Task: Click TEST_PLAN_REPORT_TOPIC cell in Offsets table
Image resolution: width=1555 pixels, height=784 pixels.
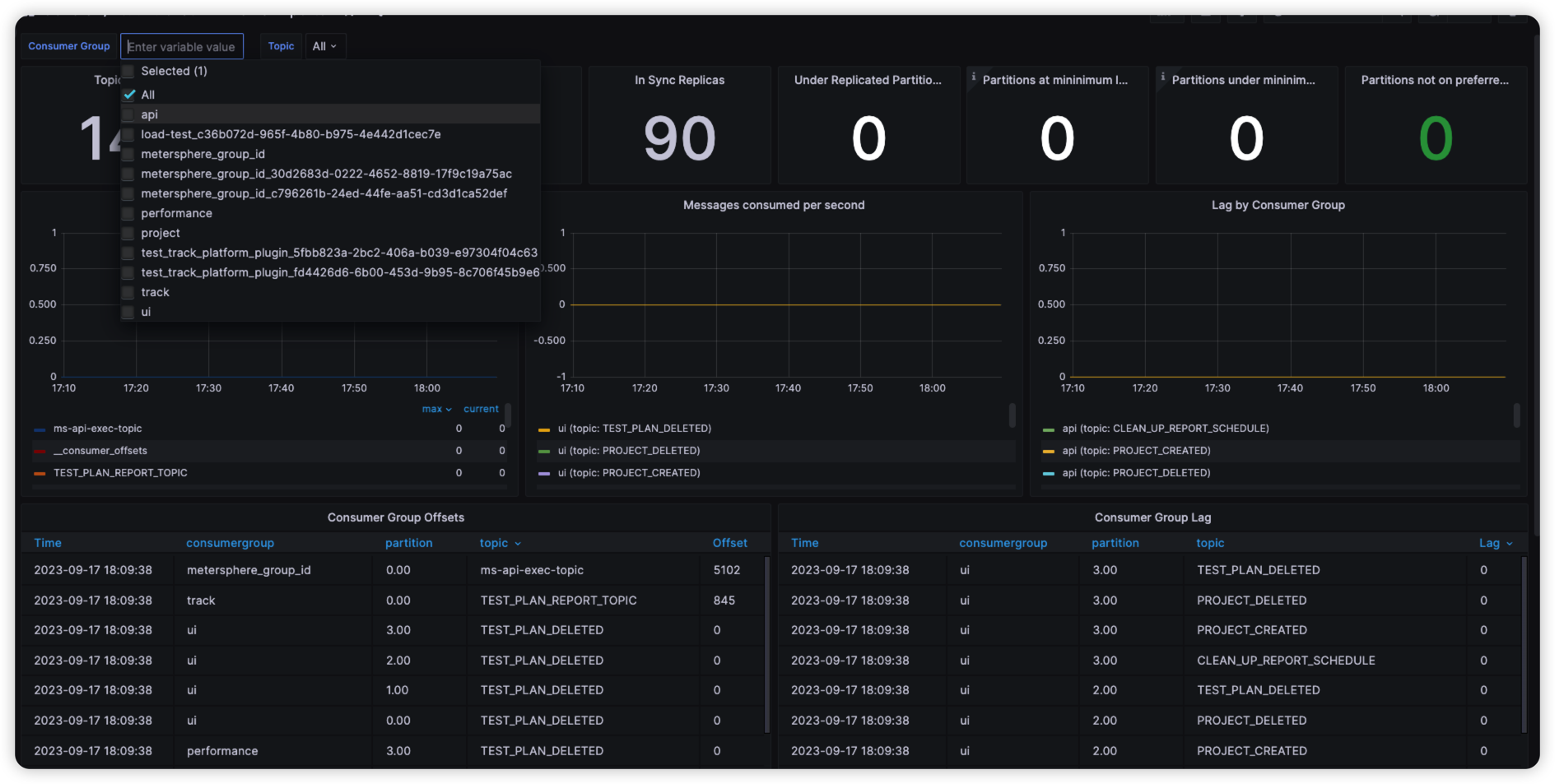Action: click(558, 601)
